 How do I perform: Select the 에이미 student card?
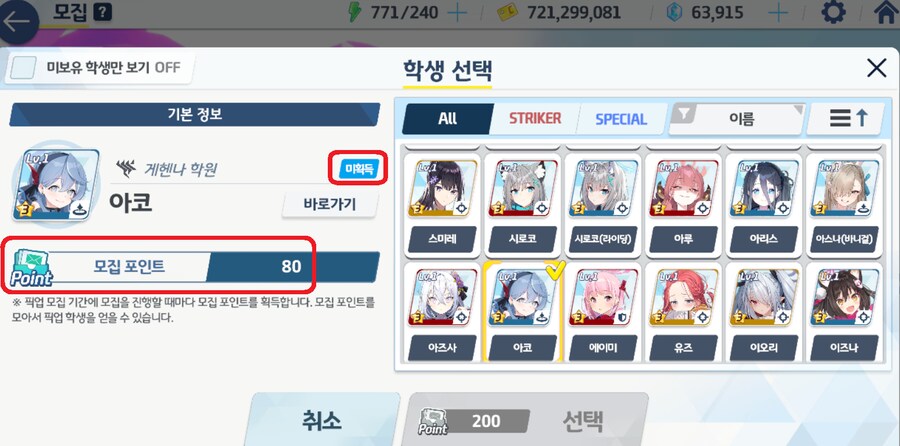pyautogui.click(x=603, y=311)
